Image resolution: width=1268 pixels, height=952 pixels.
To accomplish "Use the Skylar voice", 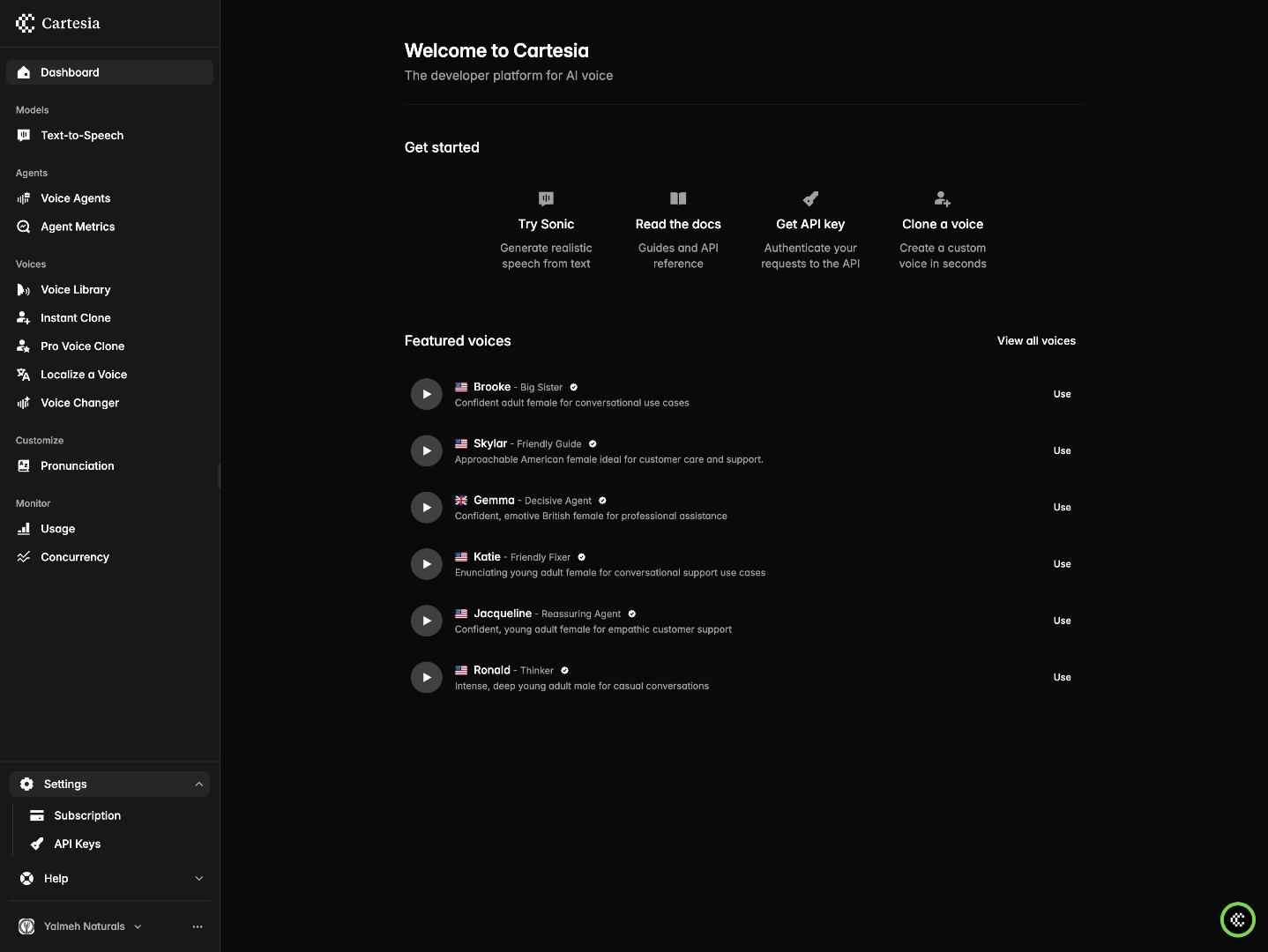I will pos(1062,450).
